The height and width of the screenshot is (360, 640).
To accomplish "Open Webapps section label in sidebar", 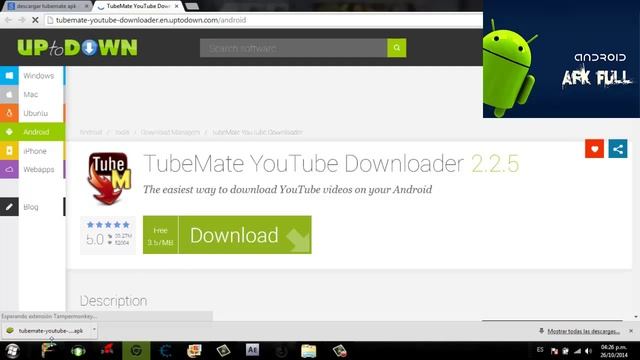I will point(39,169).
